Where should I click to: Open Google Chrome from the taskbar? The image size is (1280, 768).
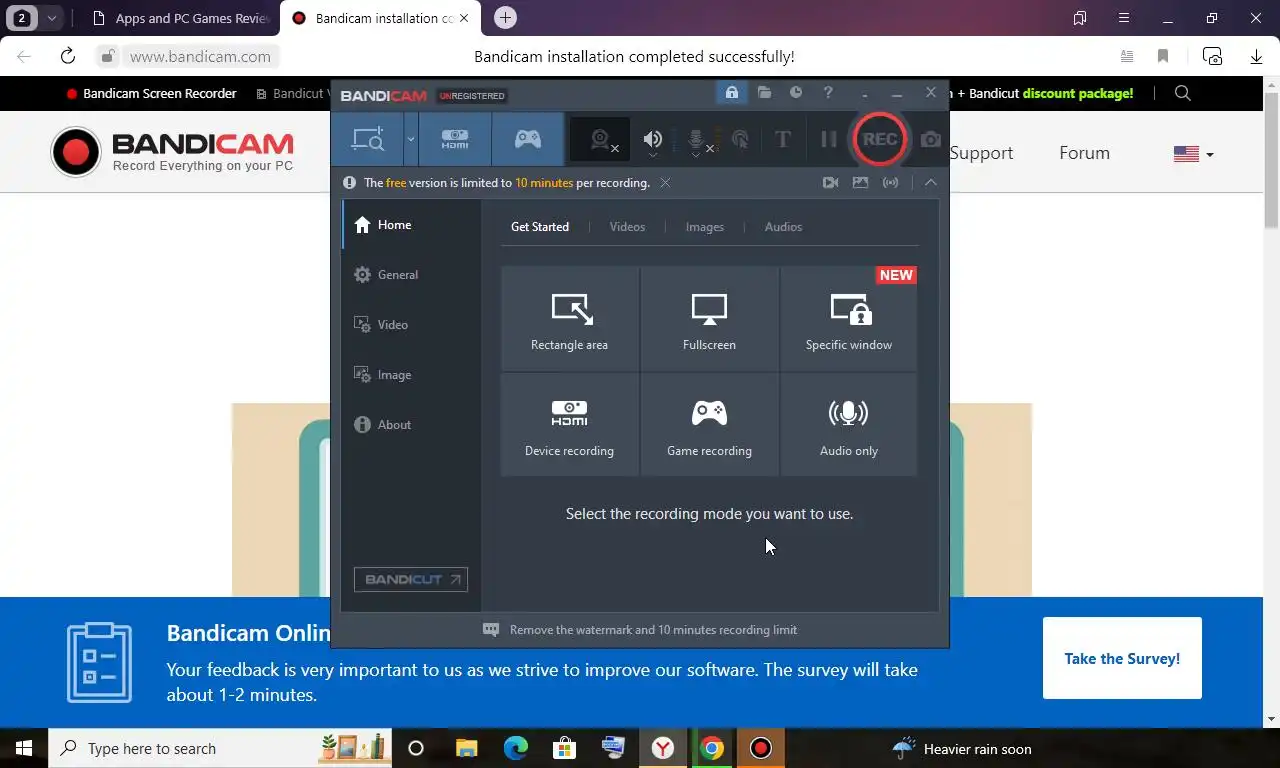click(712, 748)
